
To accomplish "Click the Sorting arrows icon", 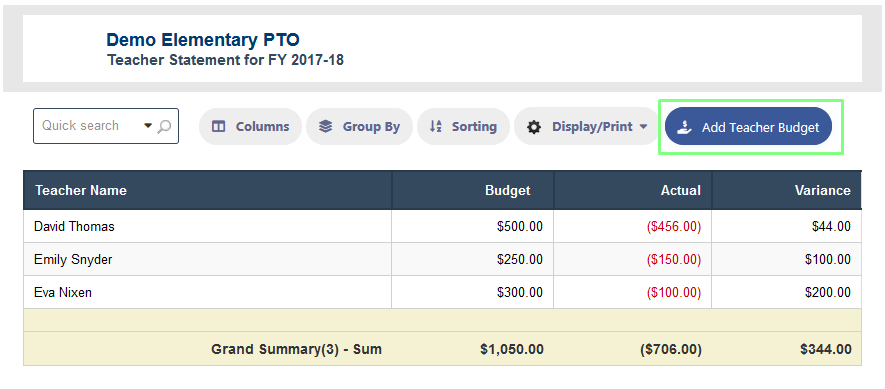I will (x=435, y=126).
